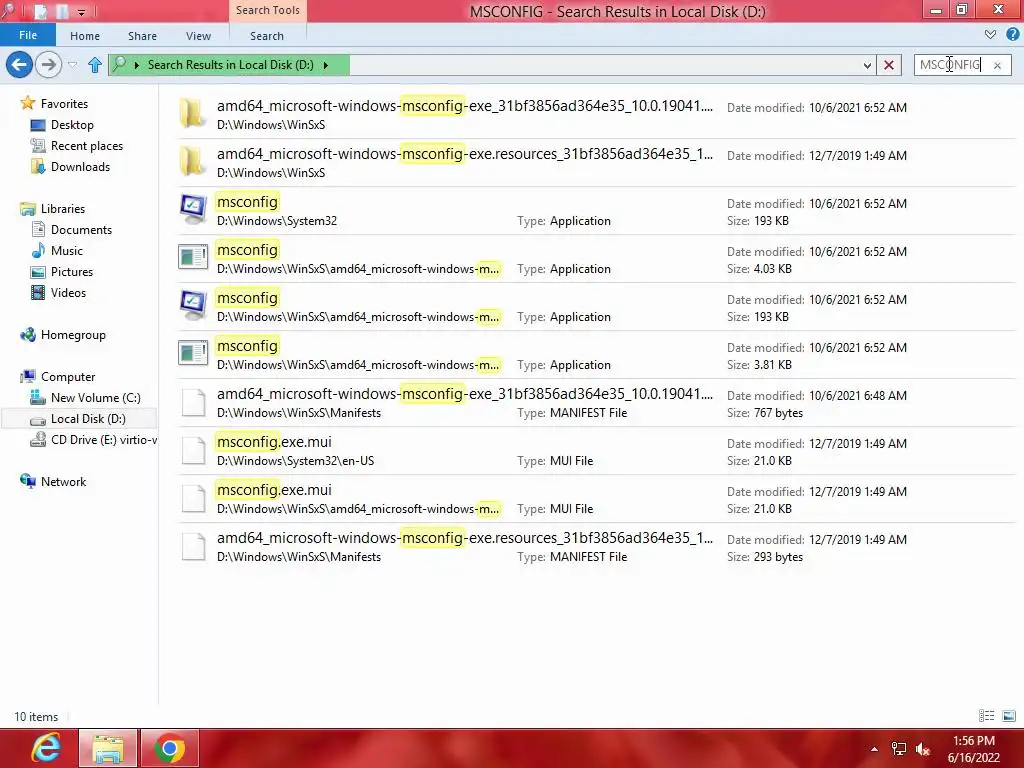Click the Forward navigation arrow
Viewport: 1024px width, 768px height.
click(48, 65)
